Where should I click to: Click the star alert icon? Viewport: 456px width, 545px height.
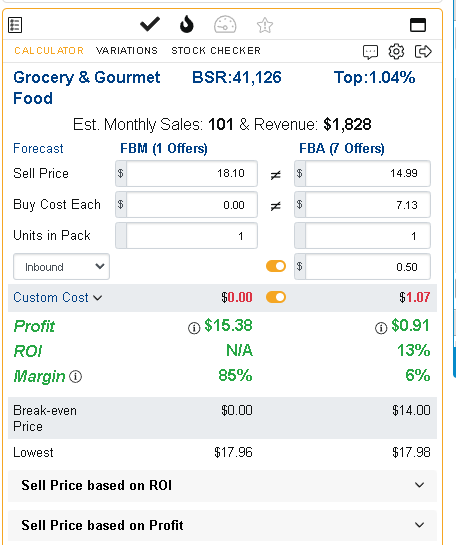[x=265, y=25]
